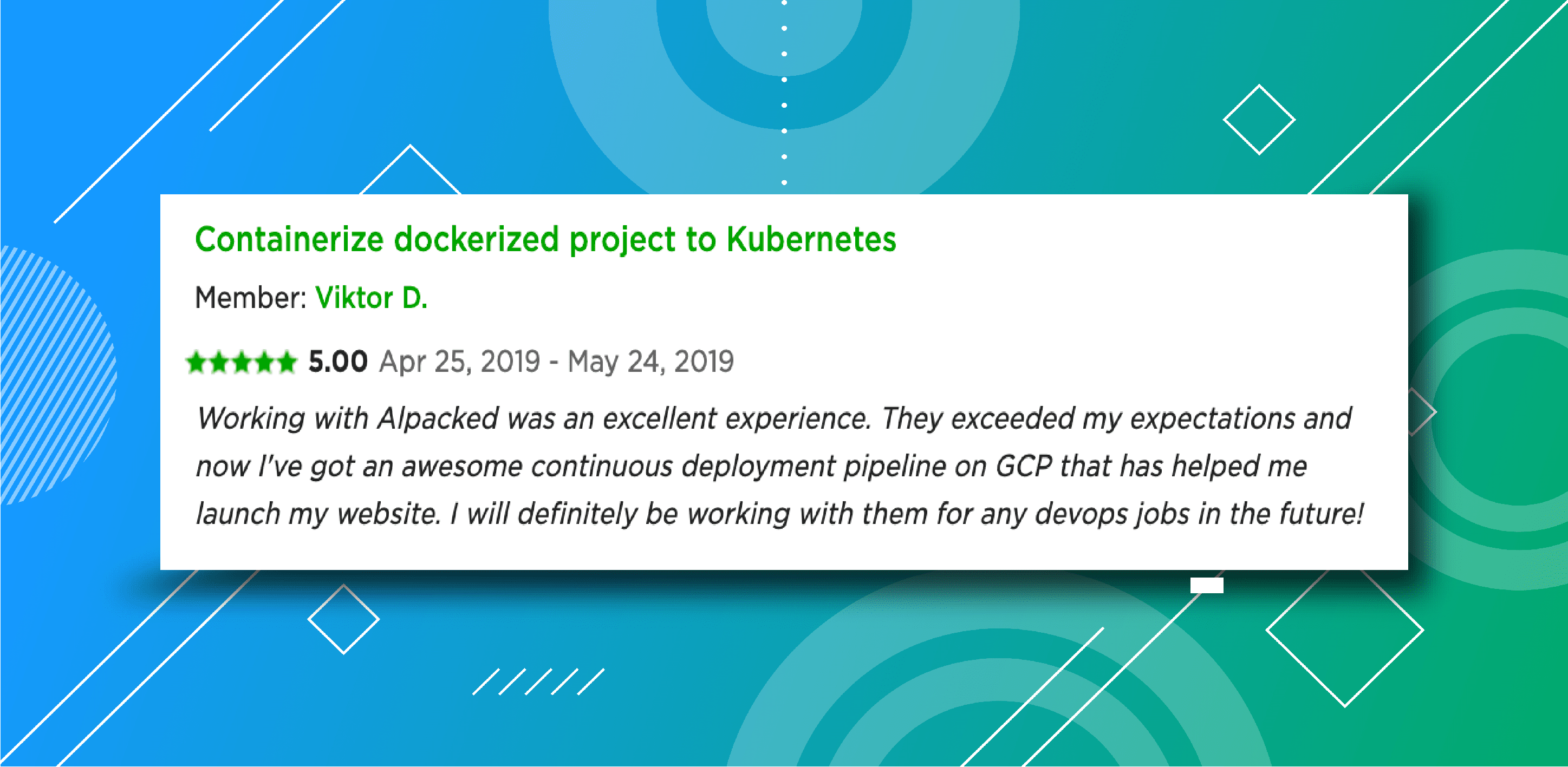Select the middle star of the rating
Screen dimensions: 1568x767
tap(242, 363)
